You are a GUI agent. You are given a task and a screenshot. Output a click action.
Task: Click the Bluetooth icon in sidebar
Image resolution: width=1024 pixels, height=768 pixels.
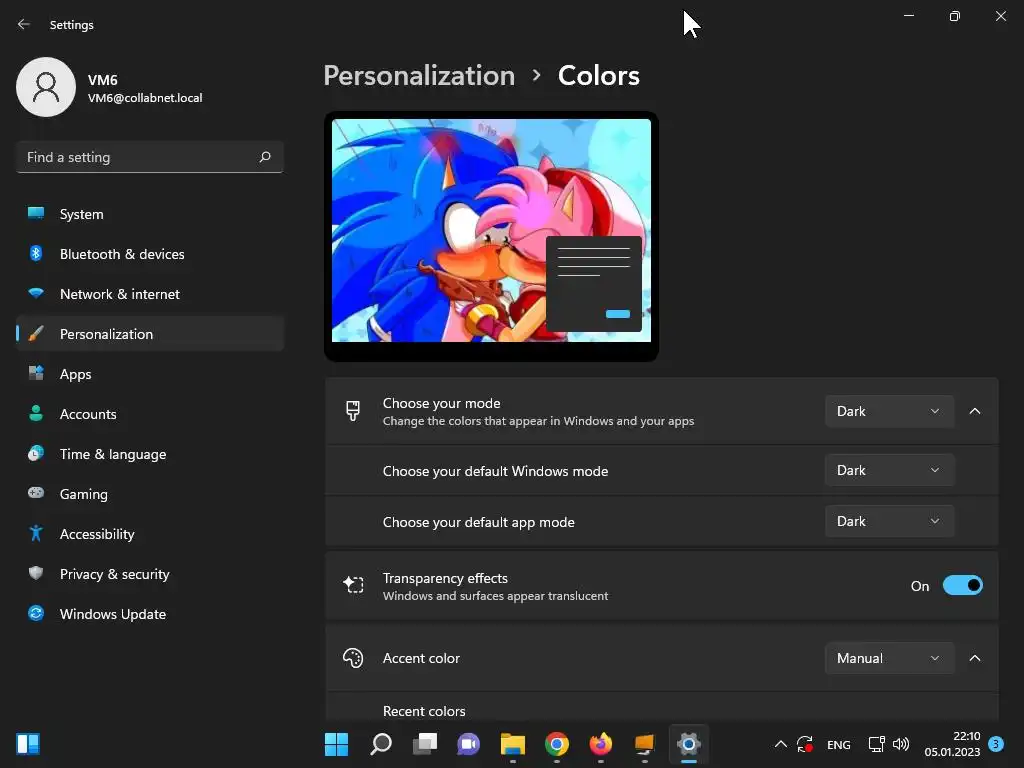pos(36,253)
